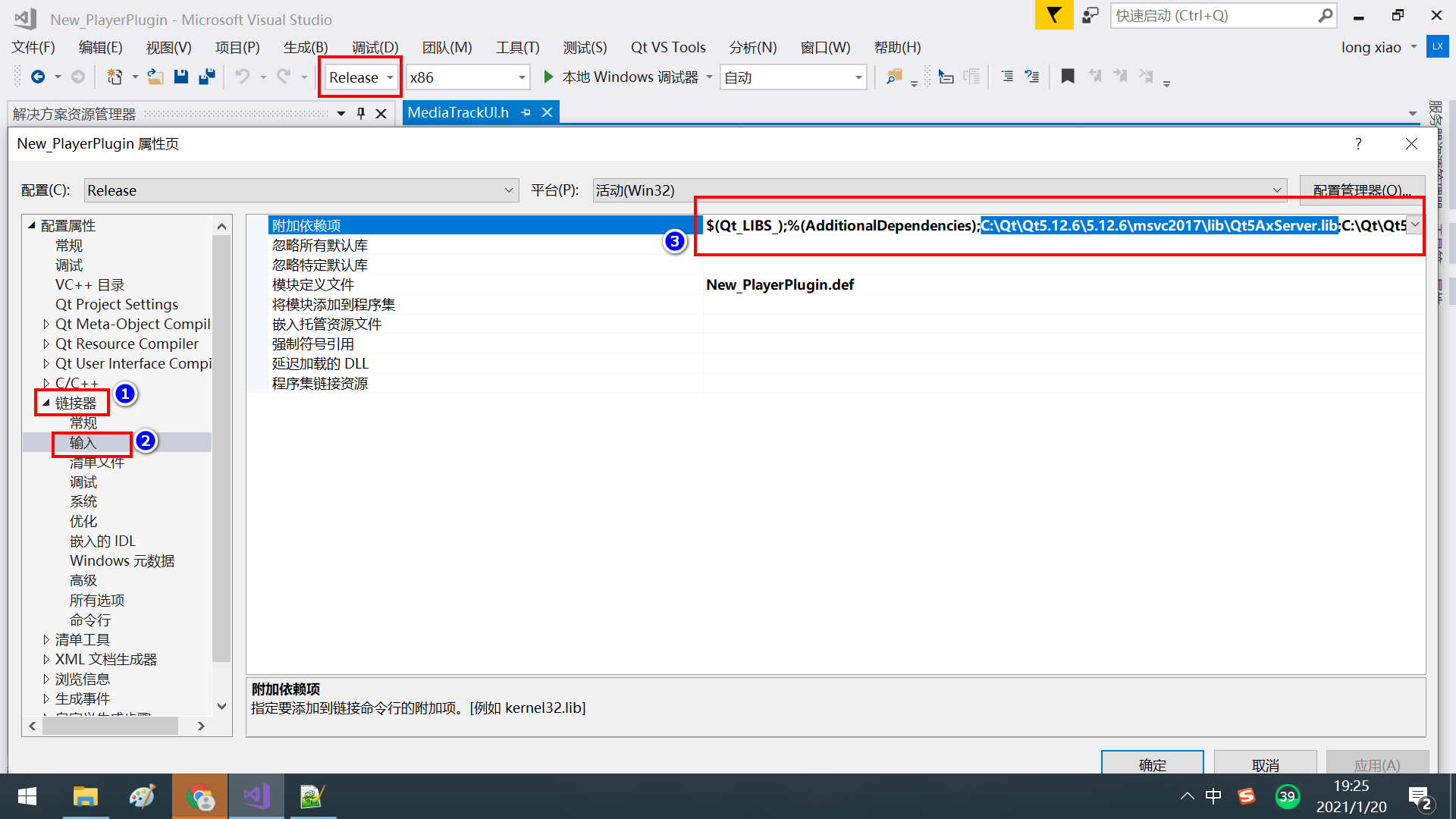
Task: Collapse the 链接器 tree node
Action: tap(46, 403)
